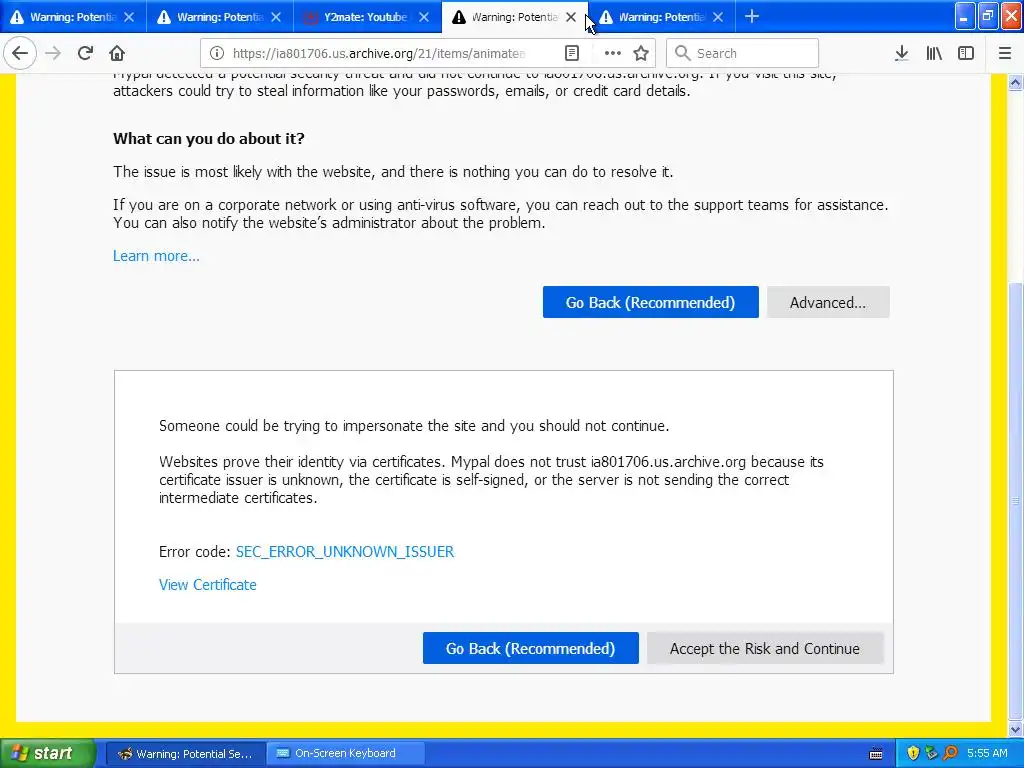Click lower Go Back (Recommended) button
This screenshot has width=1024, height=768.
point(530,648)
